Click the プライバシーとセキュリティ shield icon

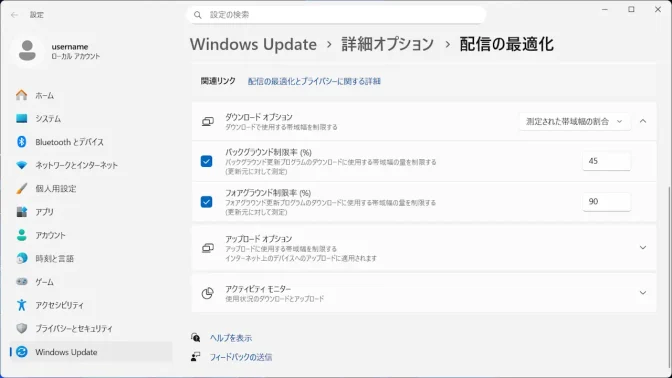21,328
